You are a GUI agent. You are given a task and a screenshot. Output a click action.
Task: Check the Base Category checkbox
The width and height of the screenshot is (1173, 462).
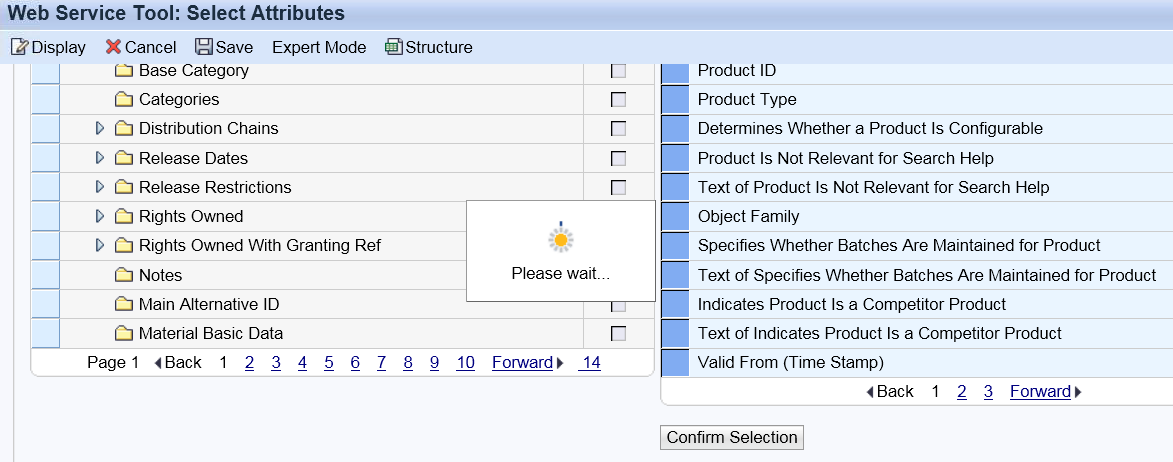pos(619,71)
